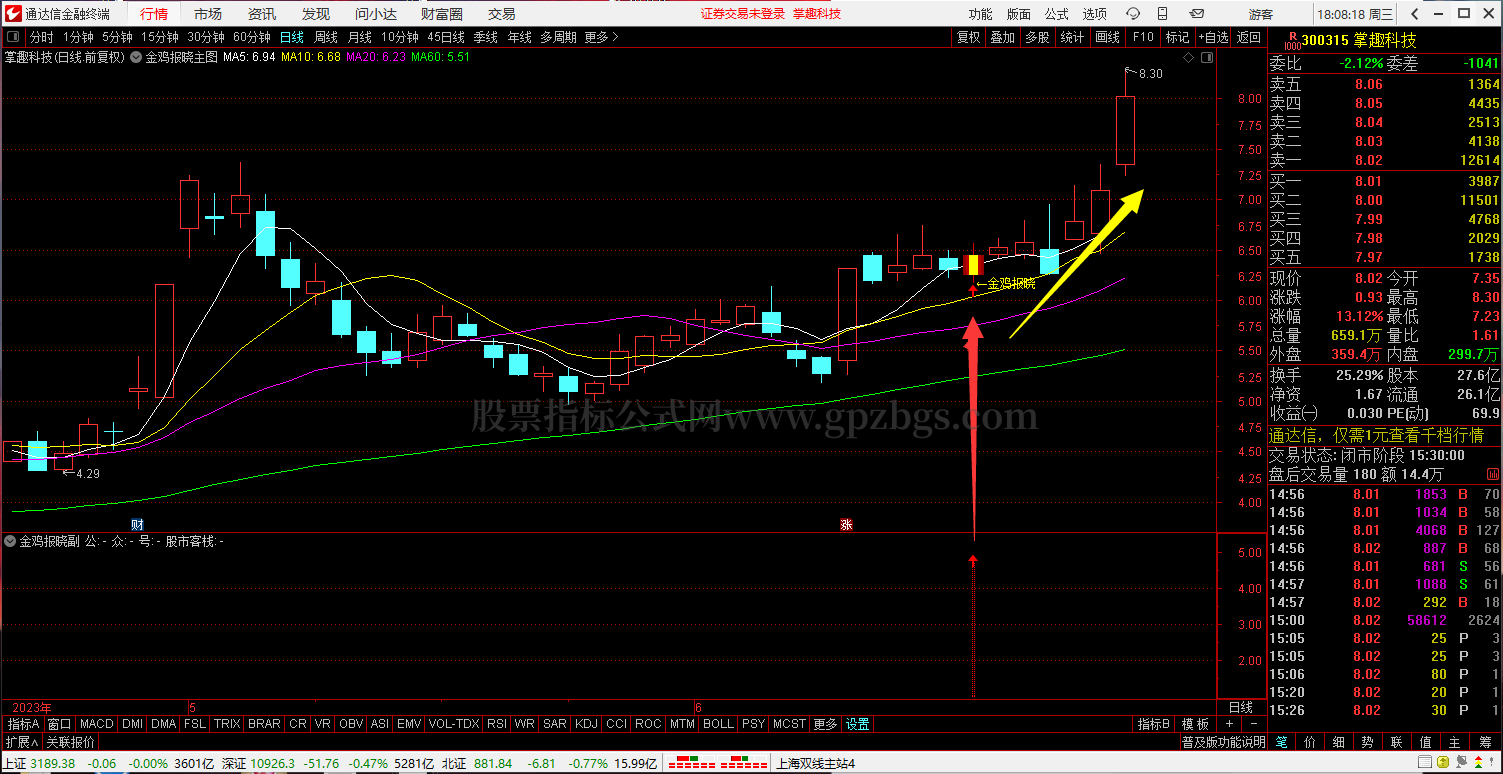Image resolution: width=1503 pixels, height=774 pixels.
Task: Click the headset customer service icon
Action: 1133,14
